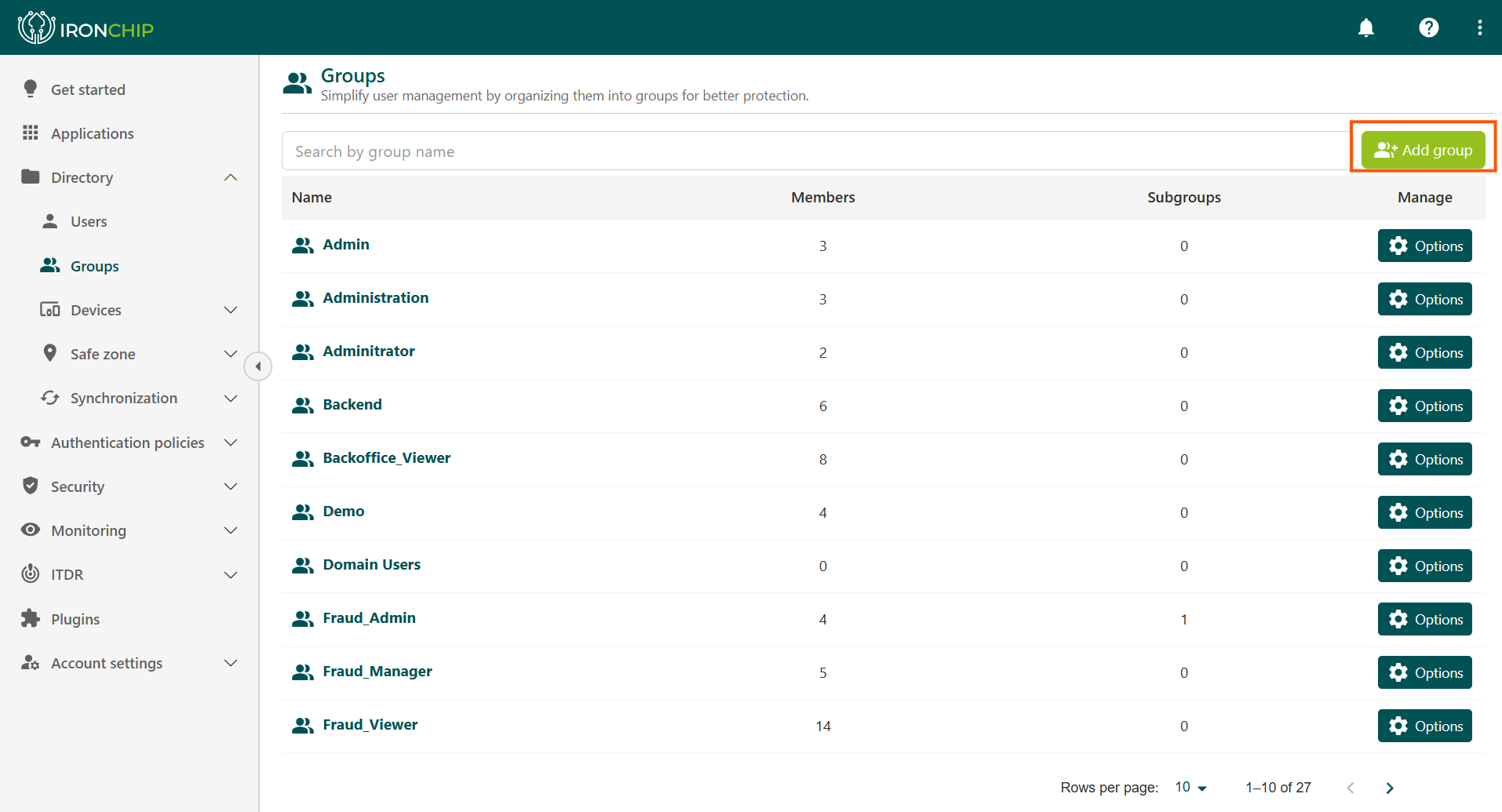Viewport: 1502px width, 812px height.
Task: Open Options for Fraud_Admin group
Action: pyautogui.click(x=1424, y=619)
